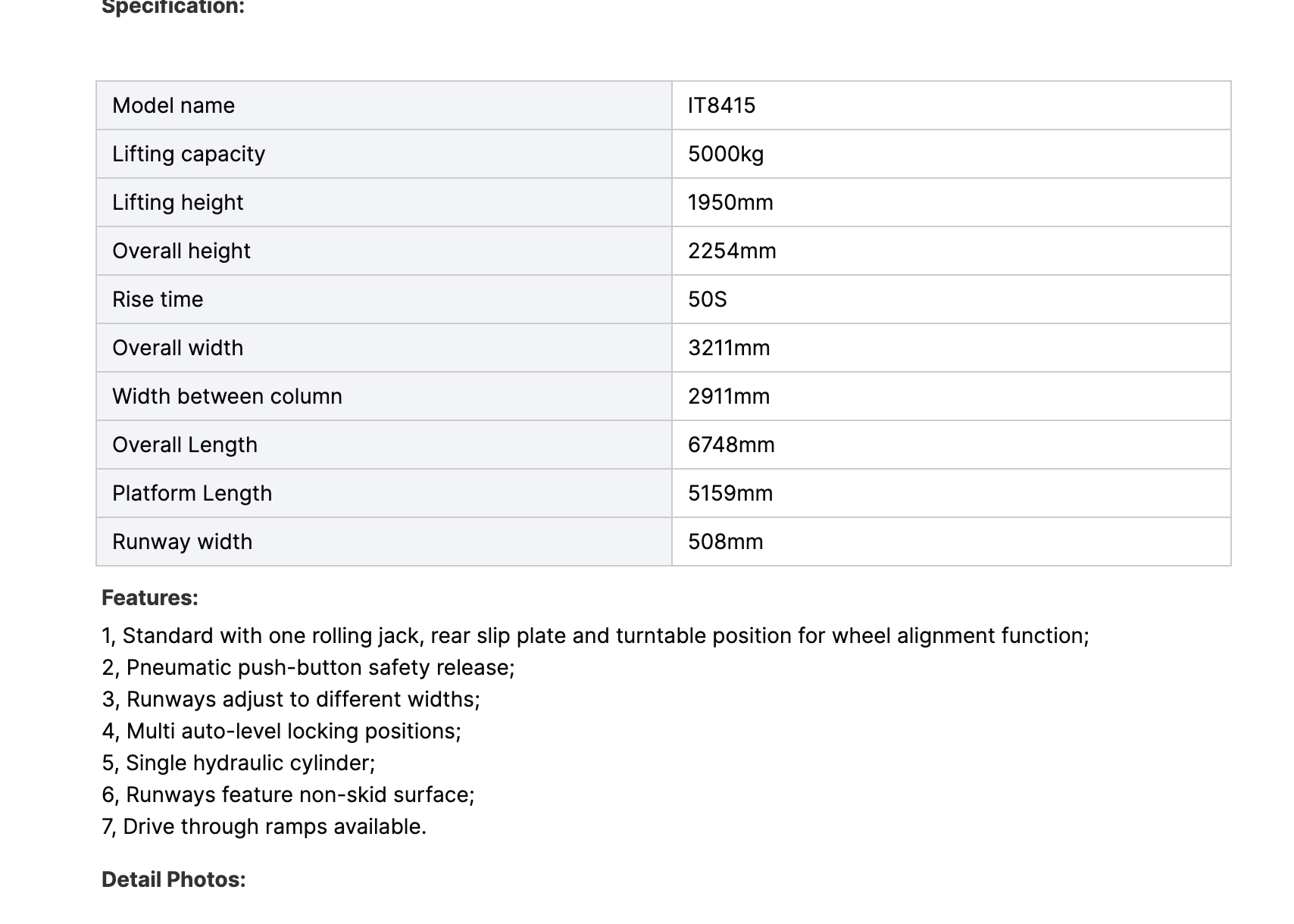The image size is (1294, 924).
Task: Click the "Rise time" row label
Action: tap(158, 299)
